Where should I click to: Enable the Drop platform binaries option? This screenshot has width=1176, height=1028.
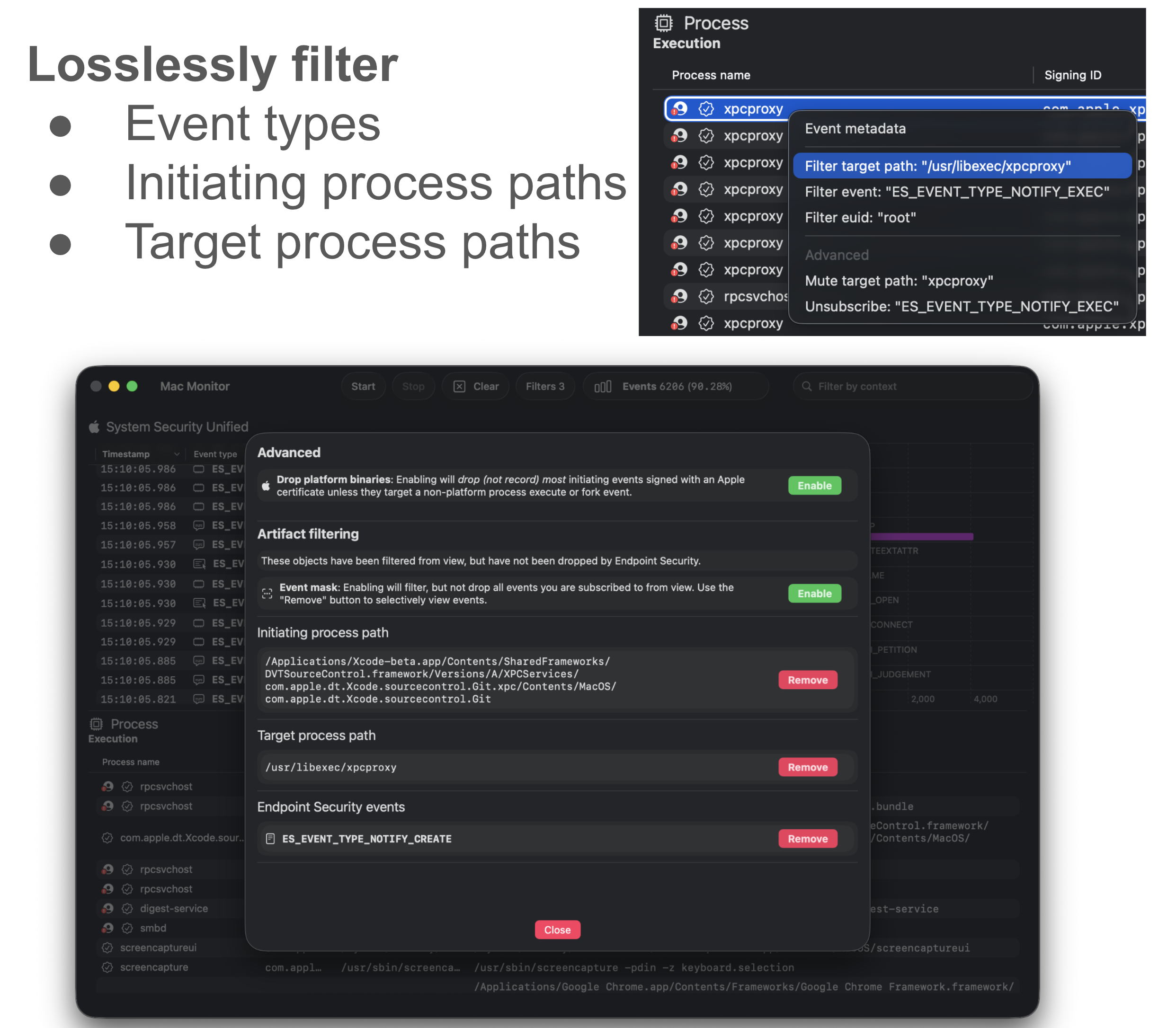(814, 485)
